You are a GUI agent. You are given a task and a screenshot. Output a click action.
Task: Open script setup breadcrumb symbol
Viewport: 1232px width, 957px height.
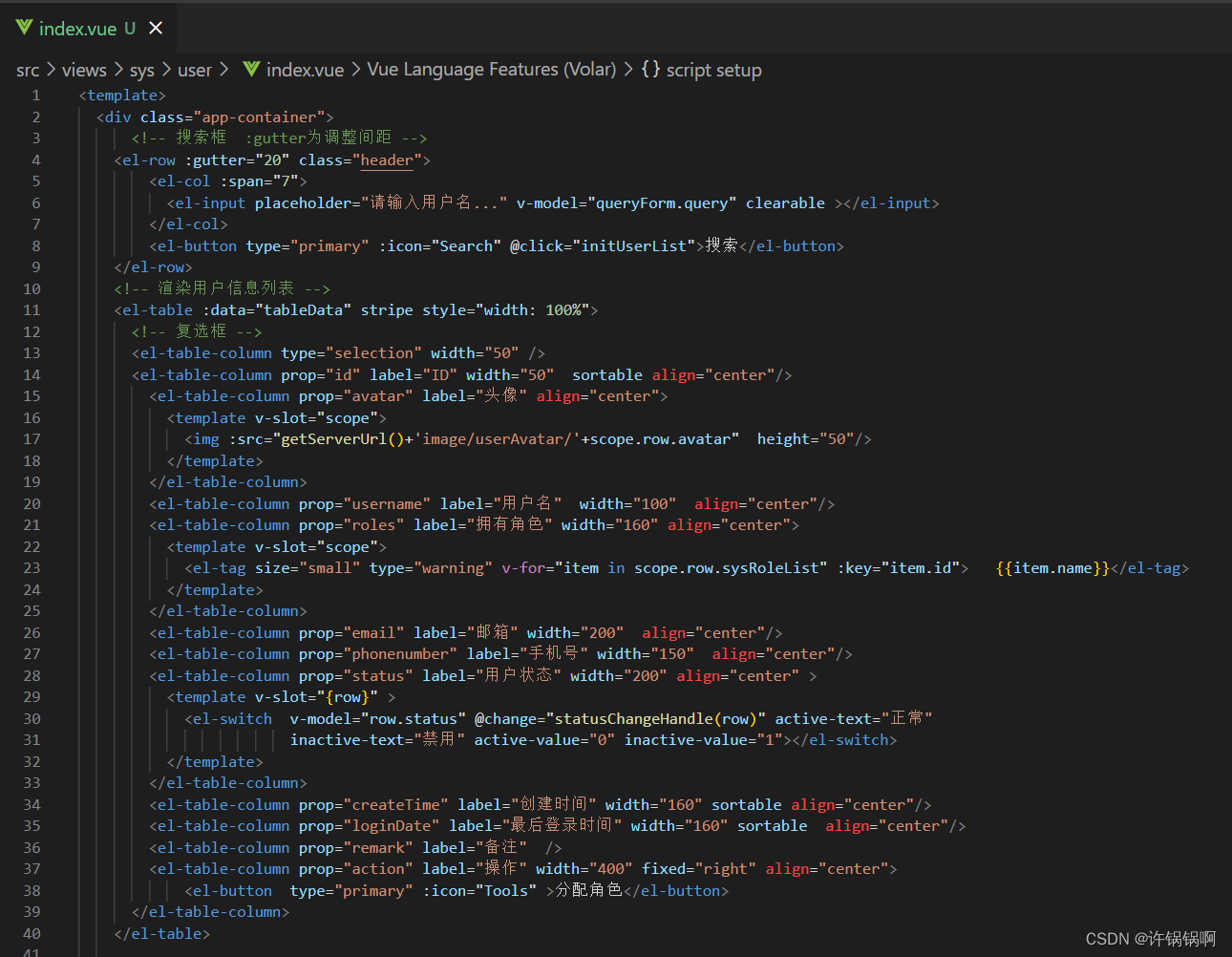pos(713,70)
